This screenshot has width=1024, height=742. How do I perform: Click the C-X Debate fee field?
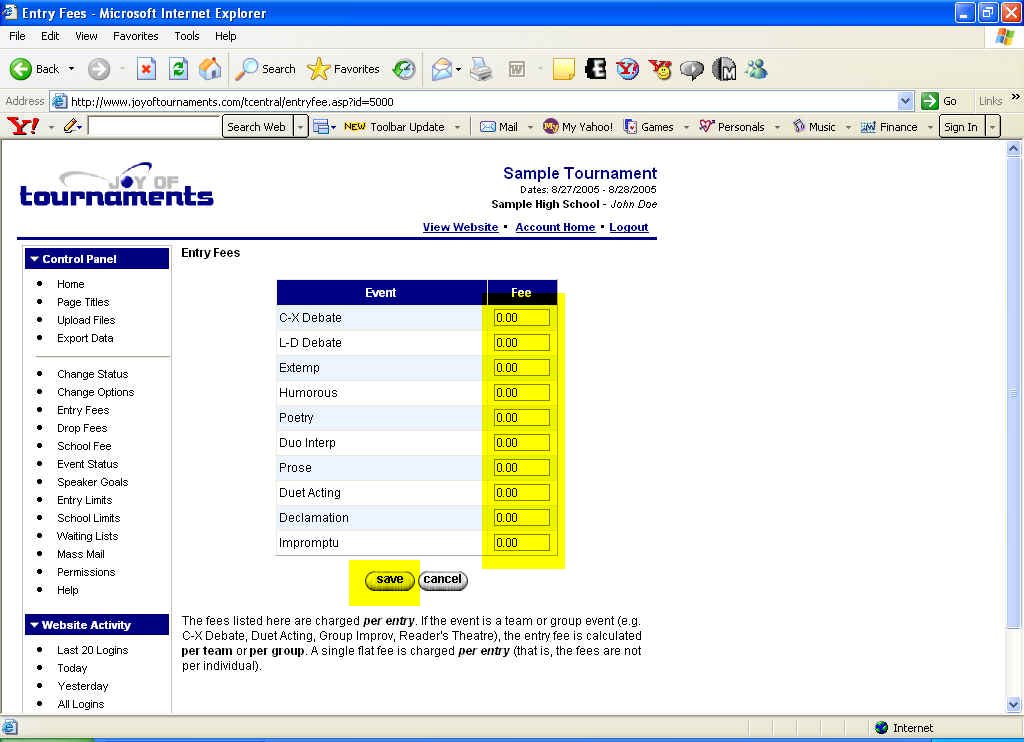[521, 318]
